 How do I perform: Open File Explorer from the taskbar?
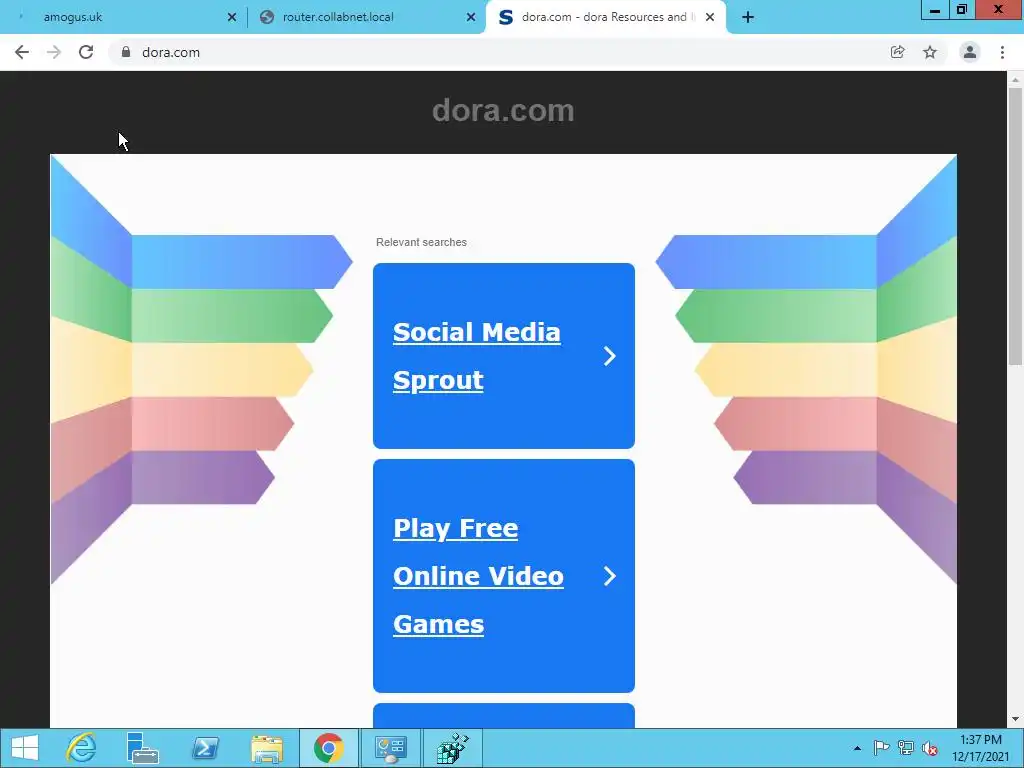(266, 748)
